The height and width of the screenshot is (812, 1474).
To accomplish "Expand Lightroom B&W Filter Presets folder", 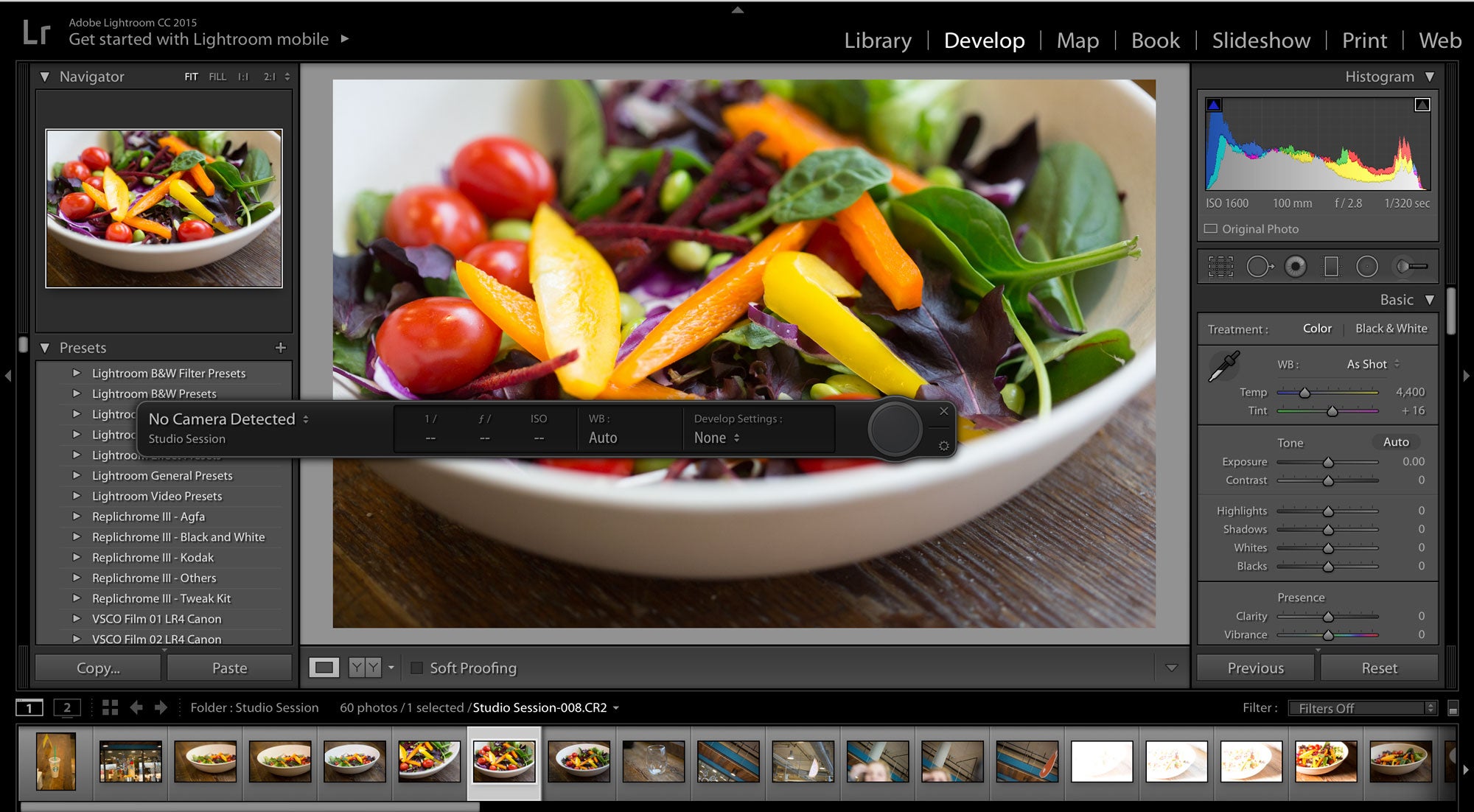I will (76, 373).
